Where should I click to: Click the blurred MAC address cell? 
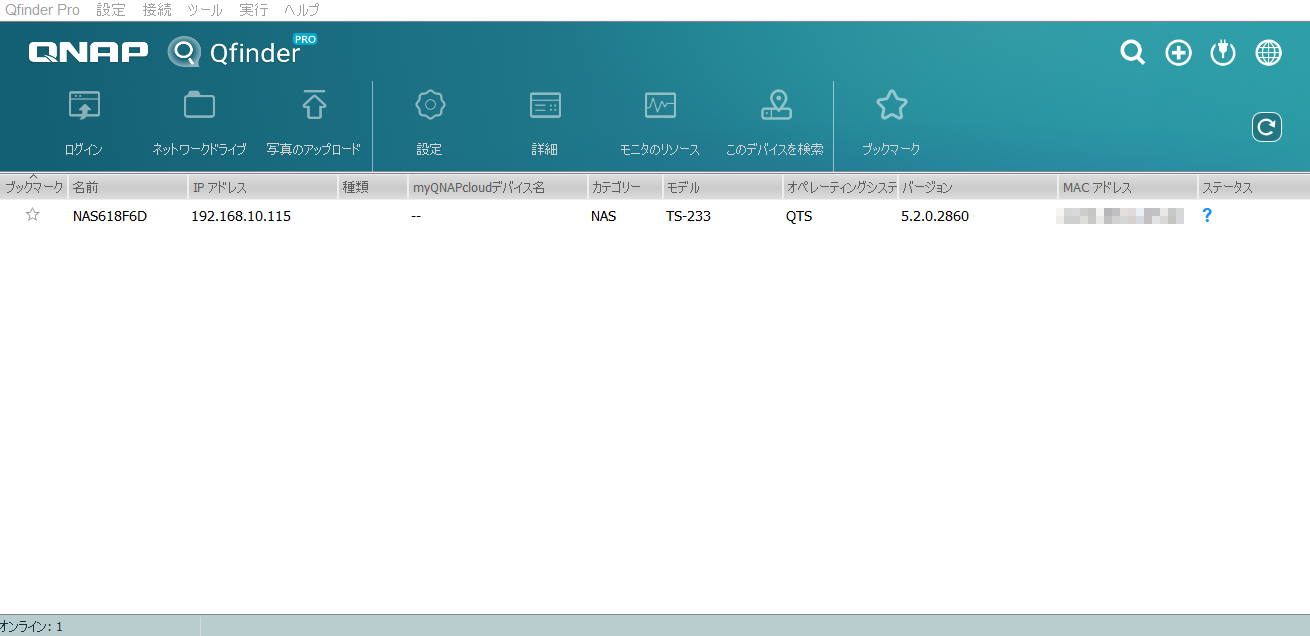point(1120,215)
